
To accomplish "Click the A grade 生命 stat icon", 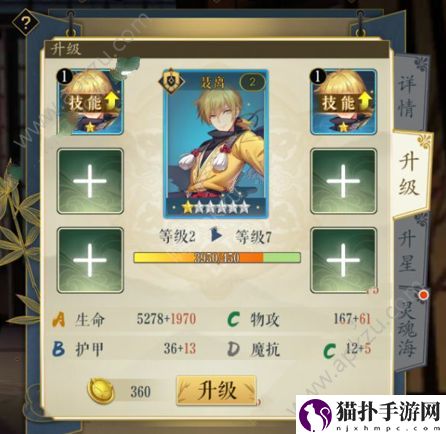I will coord(59,319).
